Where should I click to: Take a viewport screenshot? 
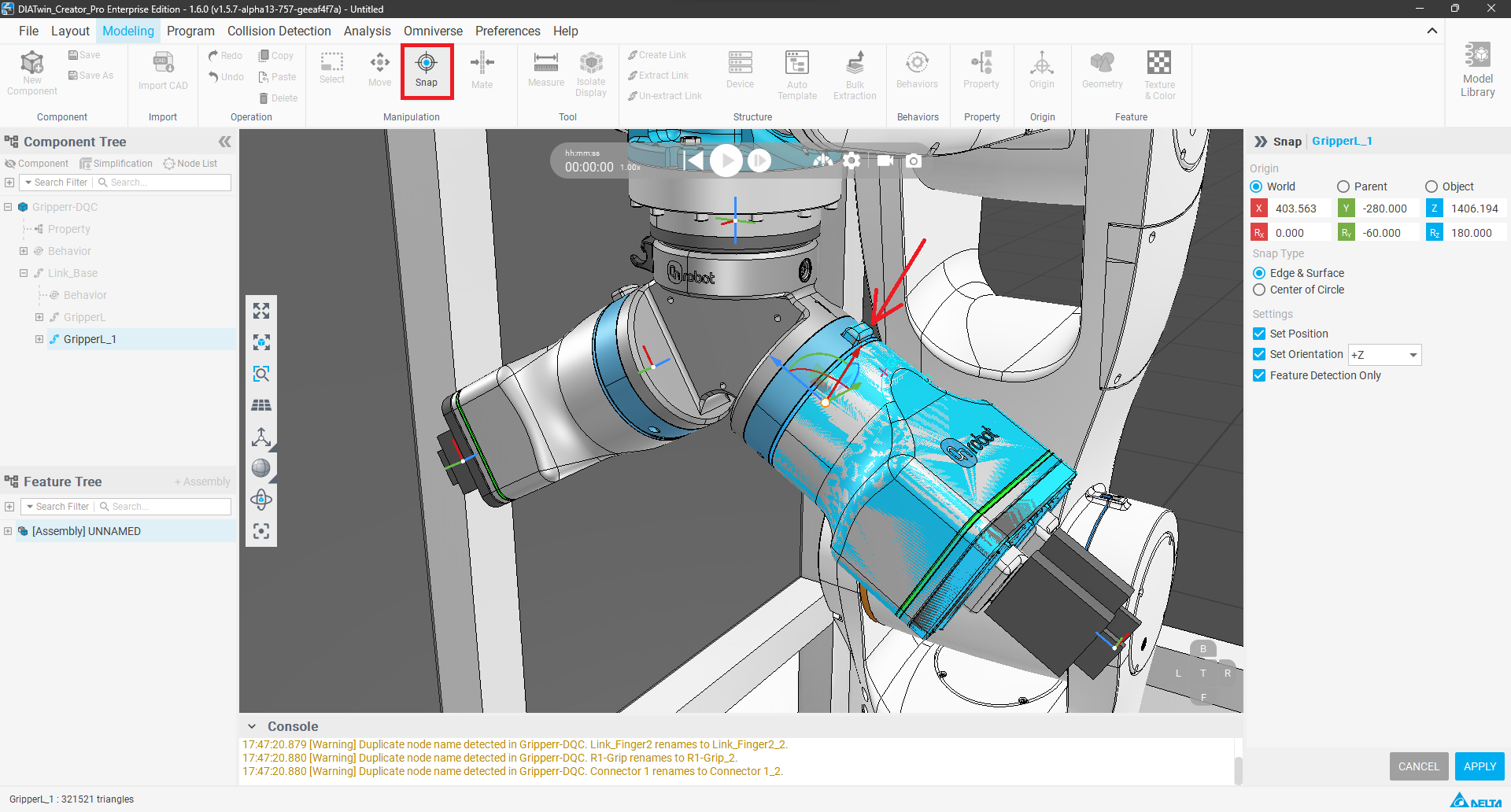[914, 161]
